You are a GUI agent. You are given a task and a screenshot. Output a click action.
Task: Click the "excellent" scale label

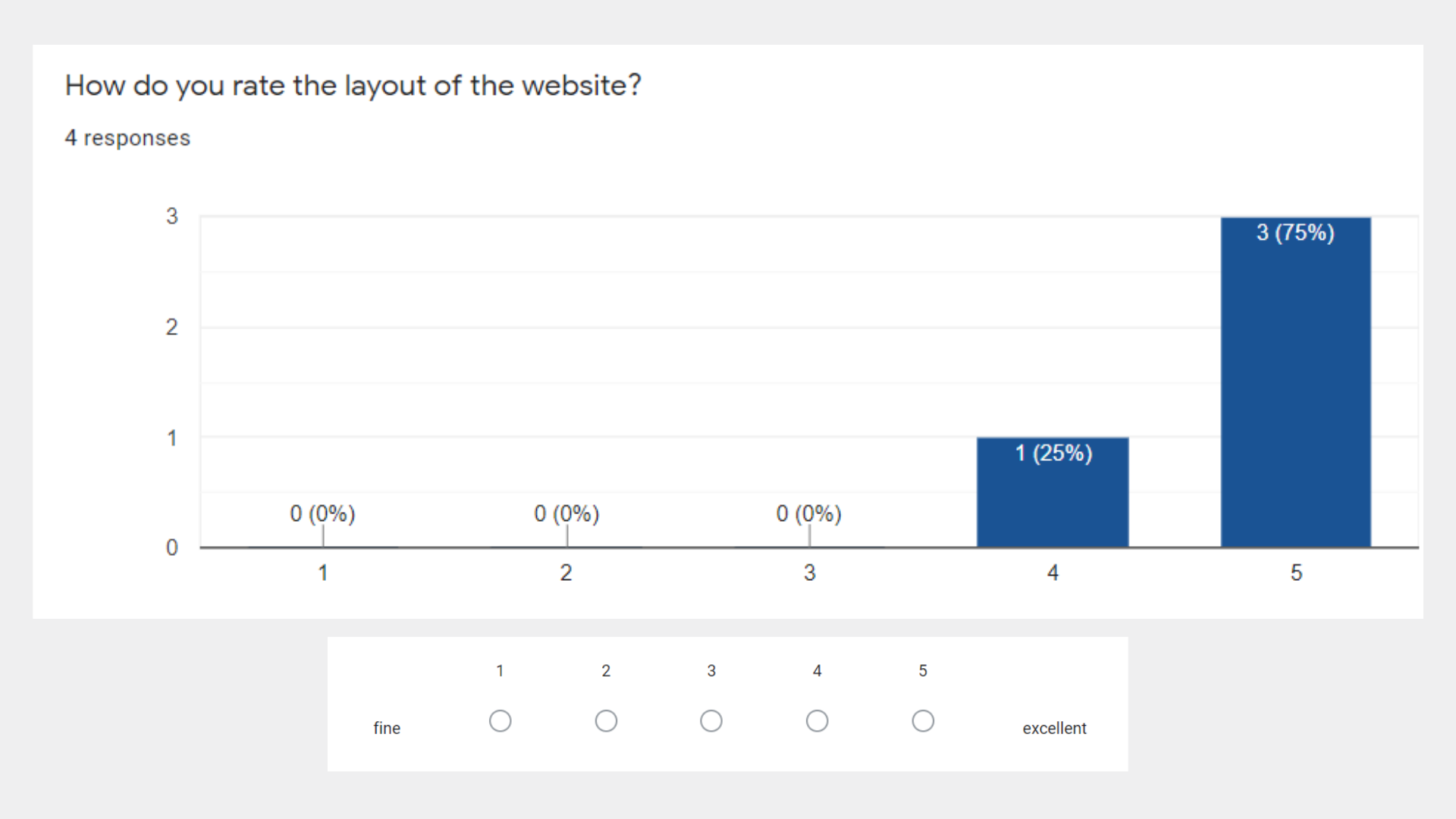[1054, 728]
